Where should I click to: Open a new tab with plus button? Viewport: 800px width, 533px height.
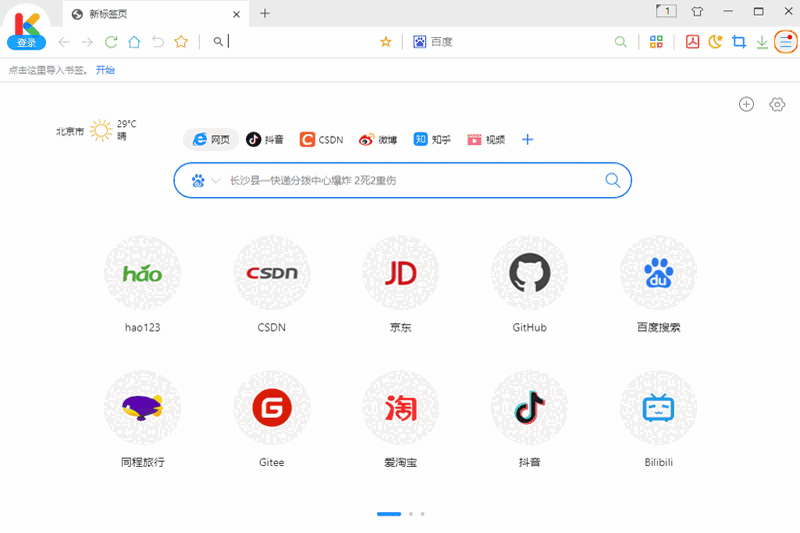265,14
